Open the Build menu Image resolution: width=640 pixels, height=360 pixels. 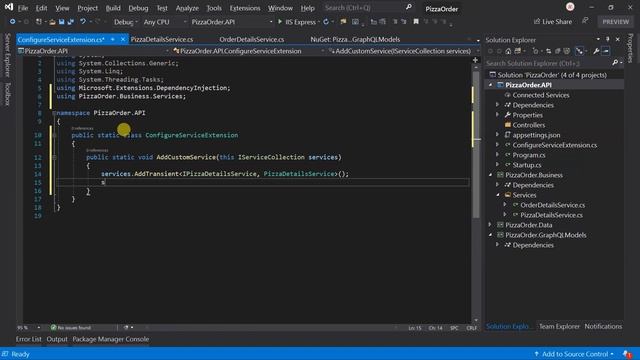[113, 8]
